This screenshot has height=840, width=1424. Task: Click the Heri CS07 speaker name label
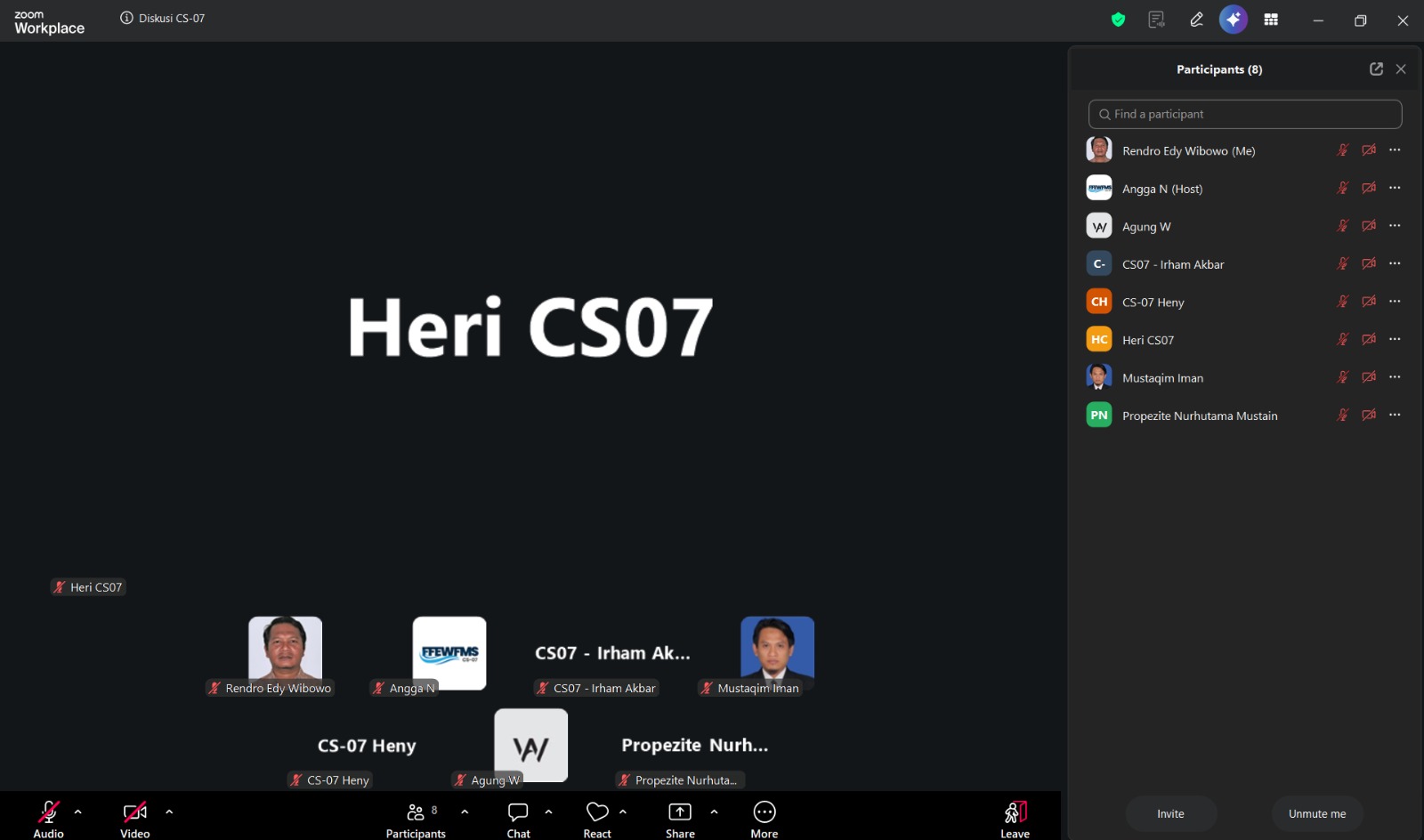(x=88, y=587)
